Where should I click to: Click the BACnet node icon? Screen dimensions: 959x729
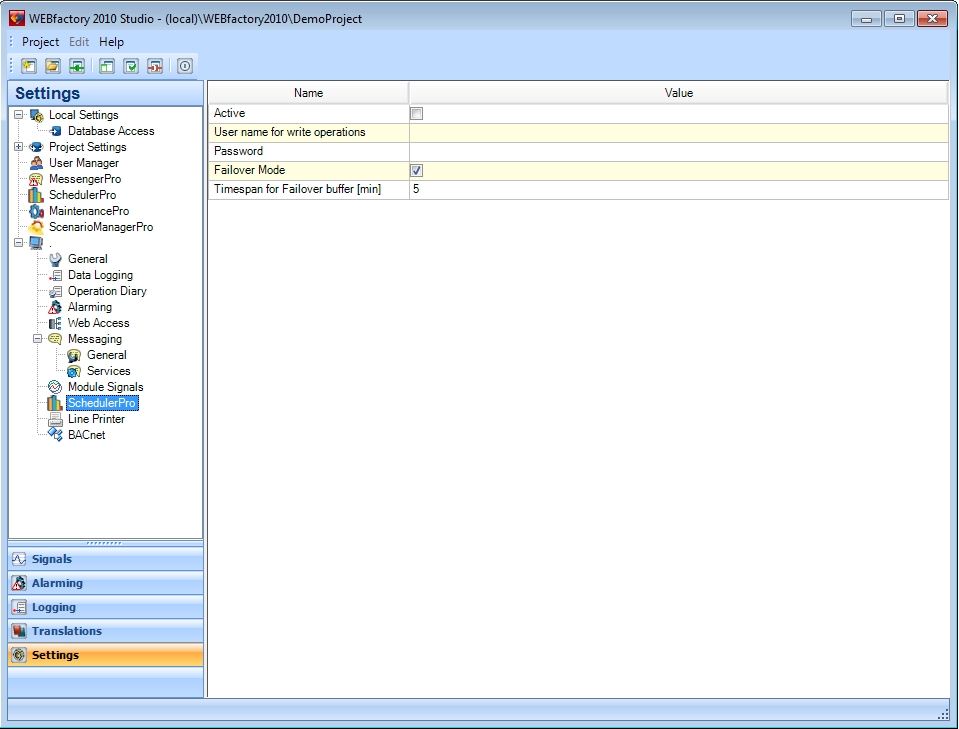(55, 435)
